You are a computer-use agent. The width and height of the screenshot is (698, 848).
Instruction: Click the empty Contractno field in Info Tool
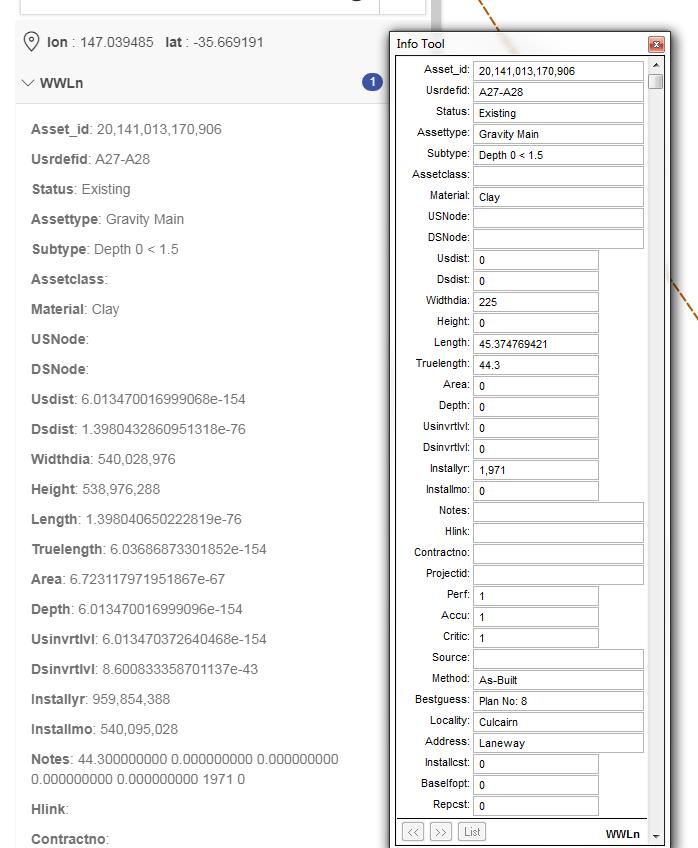pos(559,554)
